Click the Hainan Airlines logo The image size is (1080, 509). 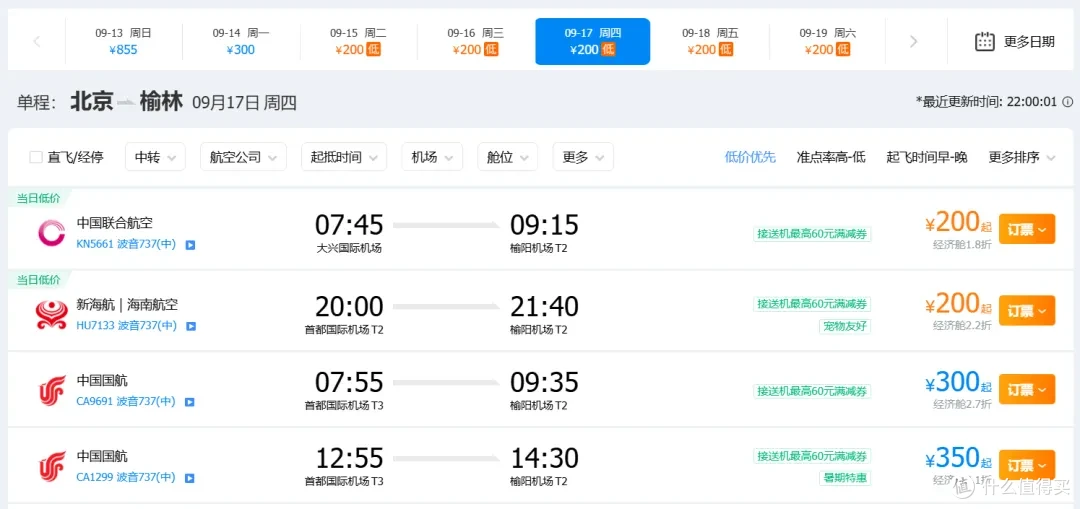pos(52,314)
